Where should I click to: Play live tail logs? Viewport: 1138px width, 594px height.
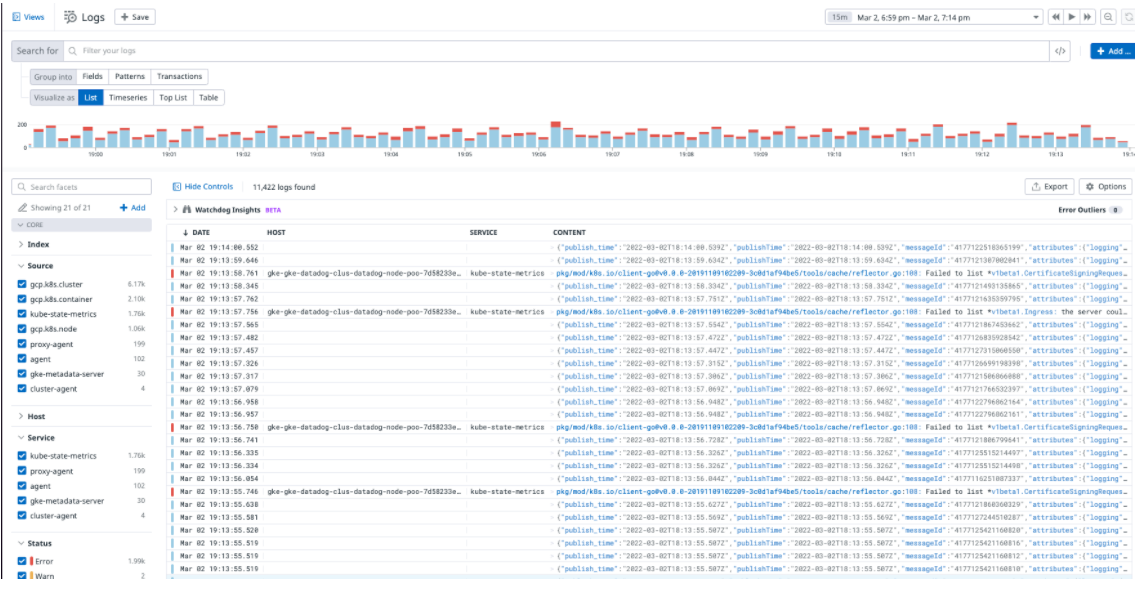pyautogui.click(x=1071, y=17)
